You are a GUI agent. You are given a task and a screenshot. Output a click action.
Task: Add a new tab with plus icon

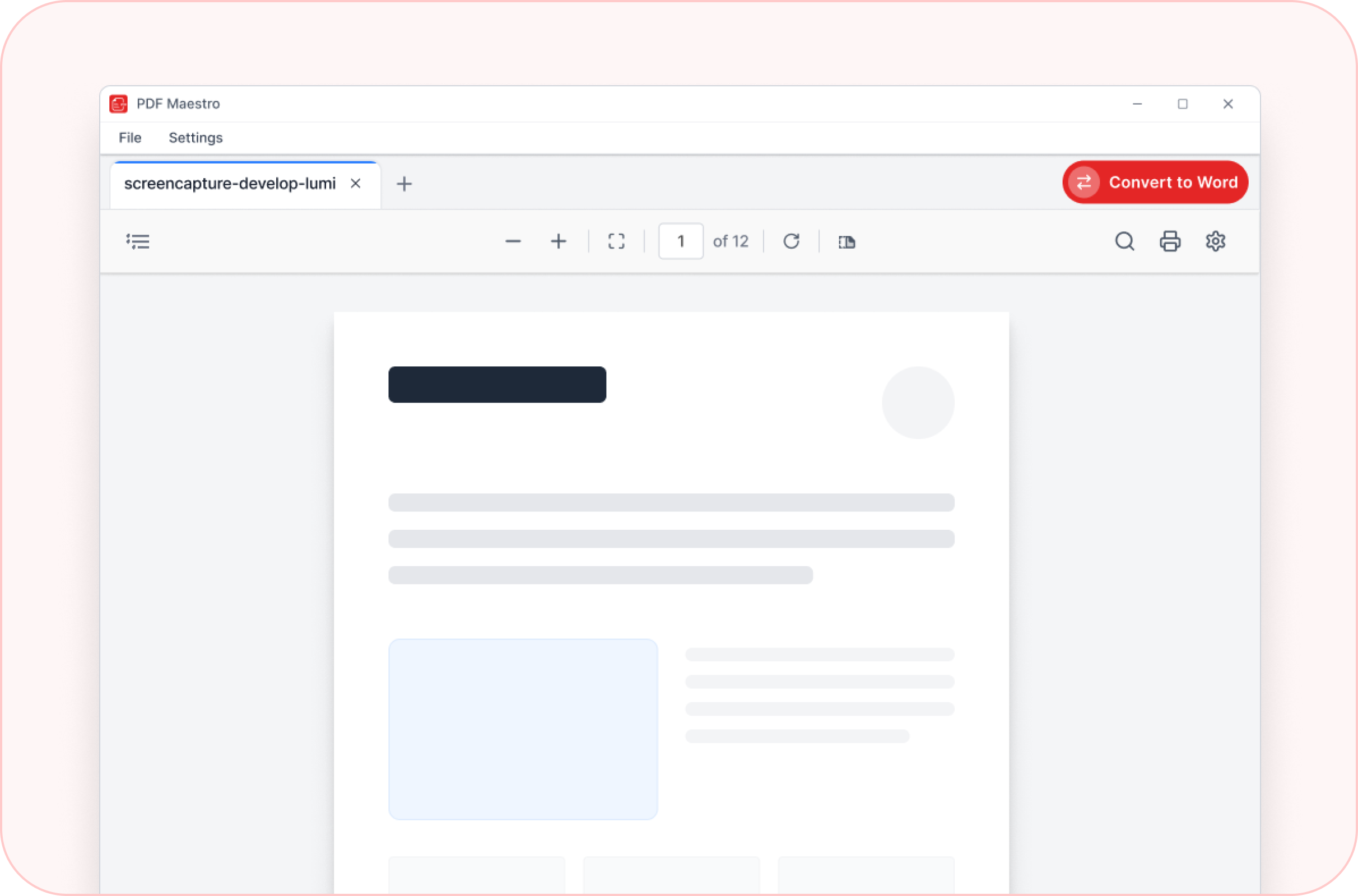[x=404, y=184]
